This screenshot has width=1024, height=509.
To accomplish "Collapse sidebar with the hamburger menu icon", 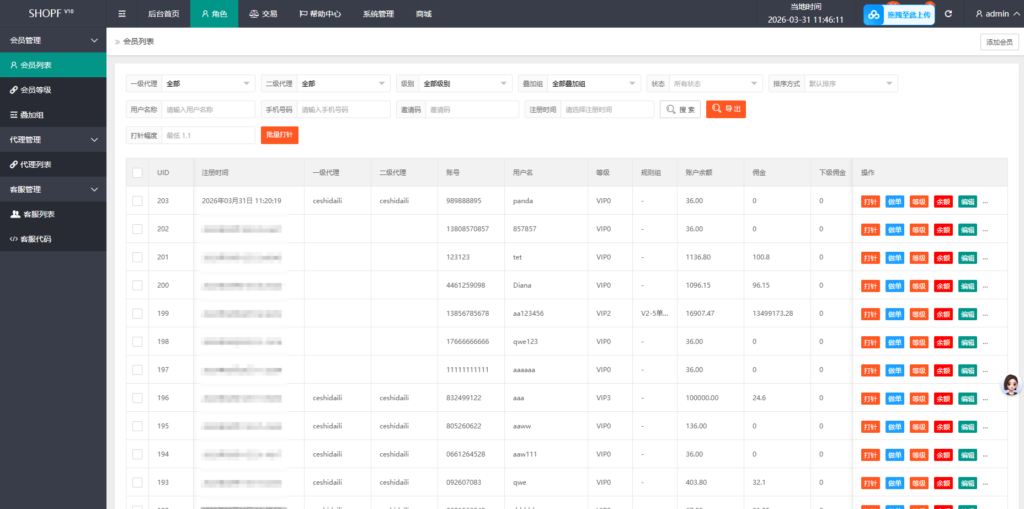I will point(122,14).
